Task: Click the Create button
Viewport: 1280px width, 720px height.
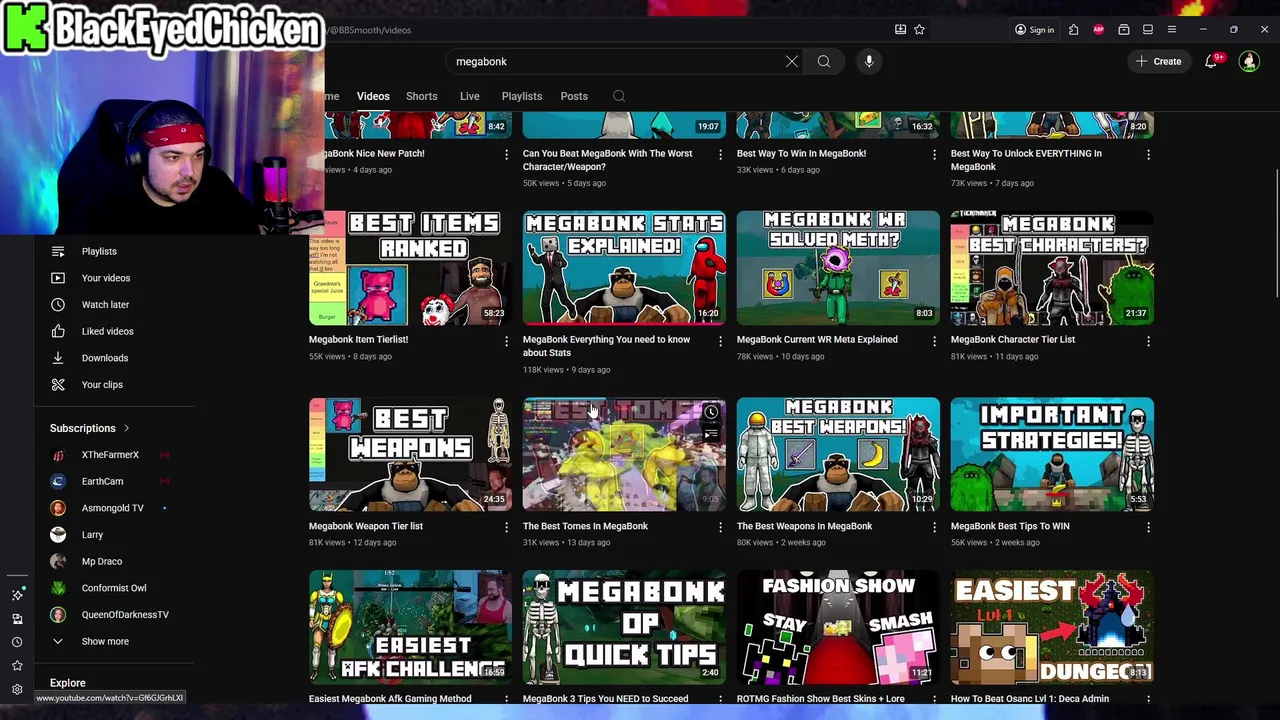Action: [1158, 61]
